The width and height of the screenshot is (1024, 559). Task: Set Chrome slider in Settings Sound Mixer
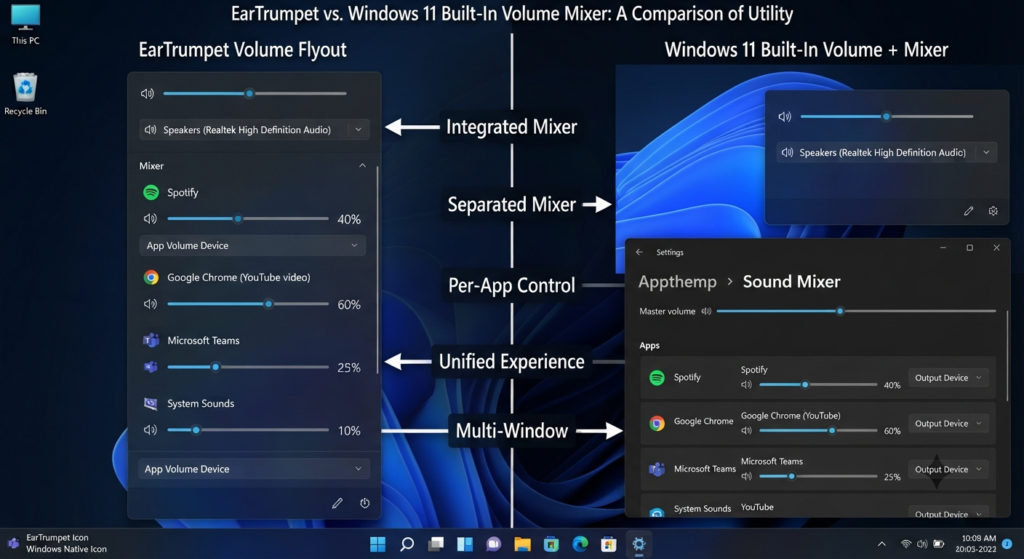point(818,430)
